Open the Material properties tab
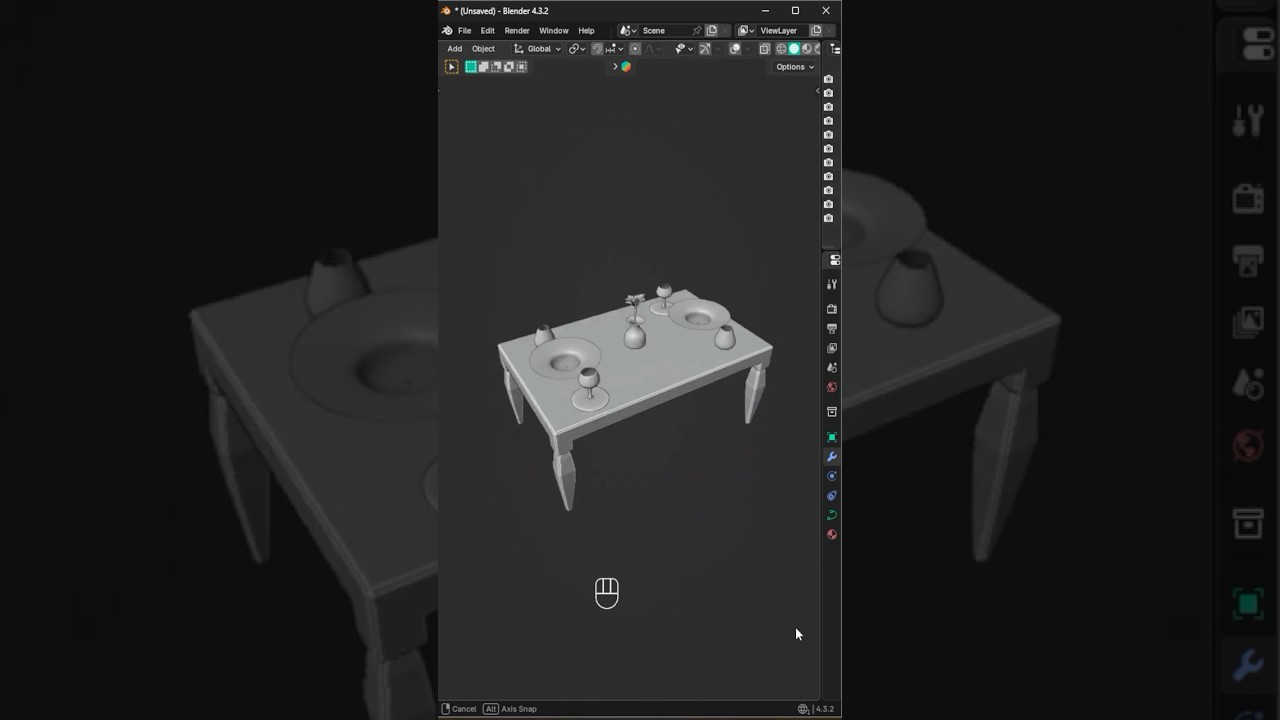 [x=831, y=535]
